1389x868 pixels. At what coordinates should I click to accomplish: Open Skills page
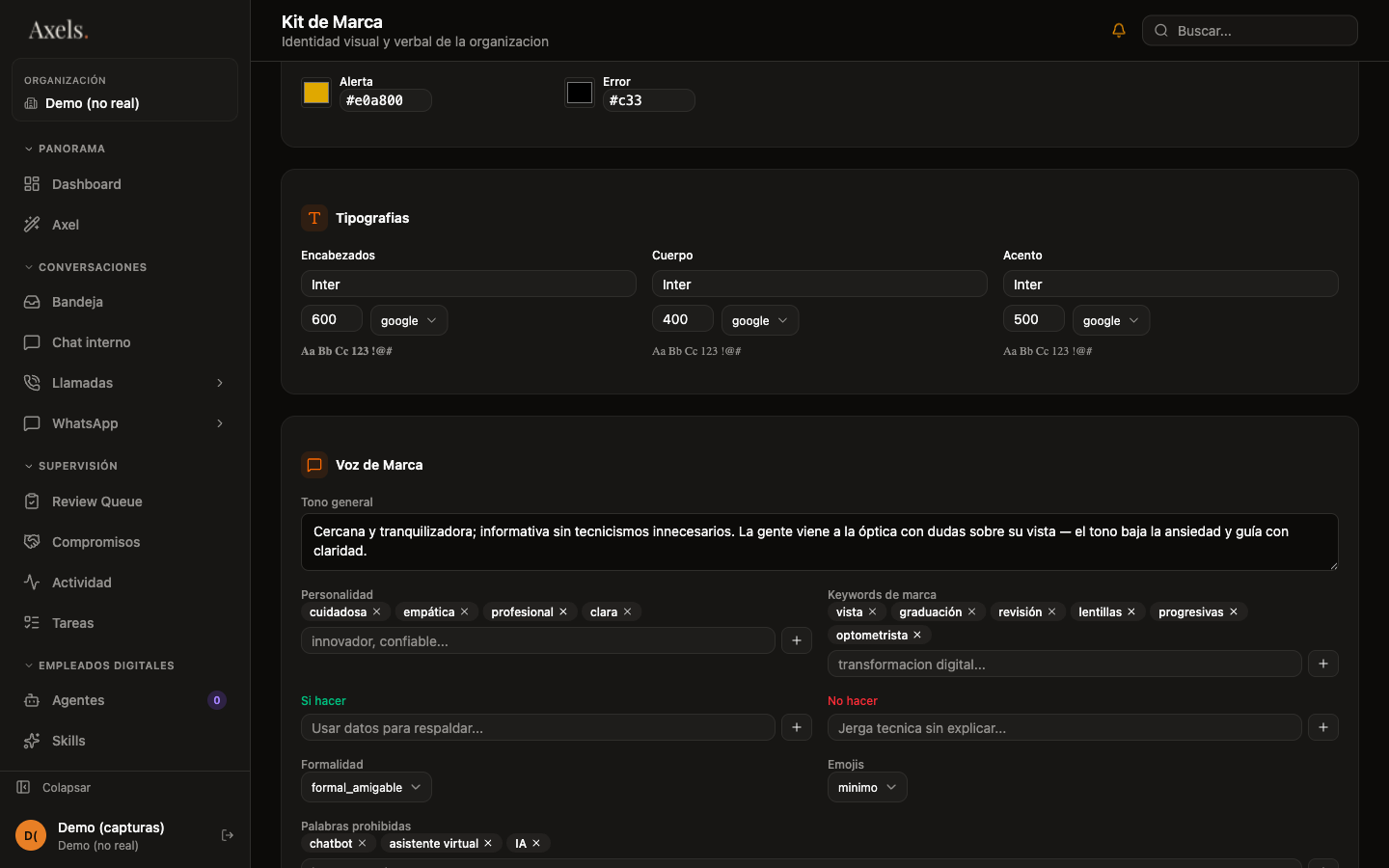(x=124, y=741)
